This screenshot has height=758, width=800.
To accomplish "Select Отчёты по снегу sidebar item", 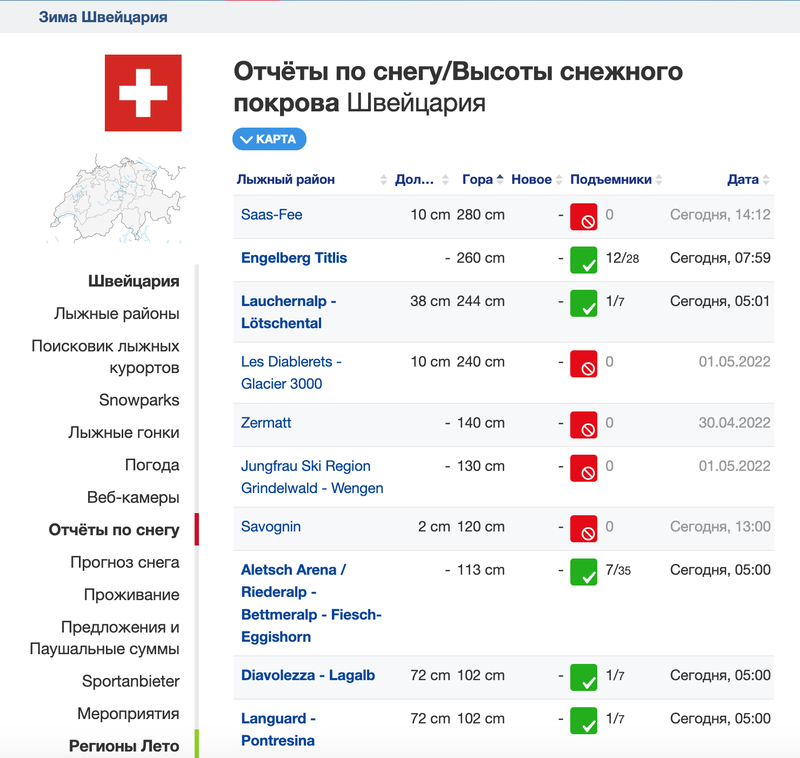I will [x=114, y=530].
